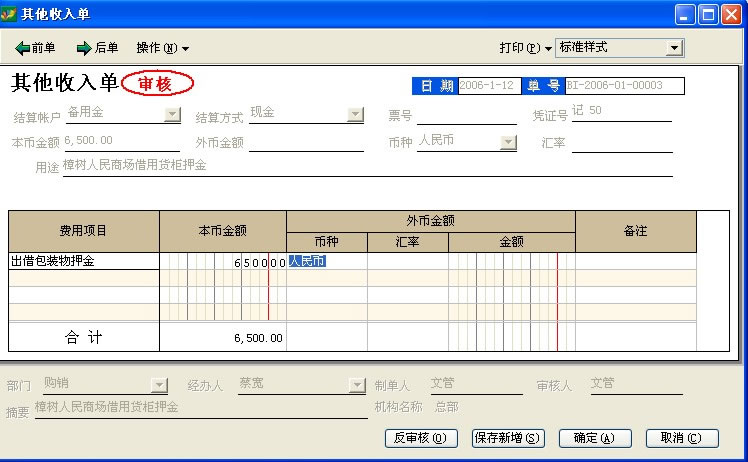The width and height of the screenshot is (748, 462).
Task: Open the 打印 print menu
Action: coord(525,48)
